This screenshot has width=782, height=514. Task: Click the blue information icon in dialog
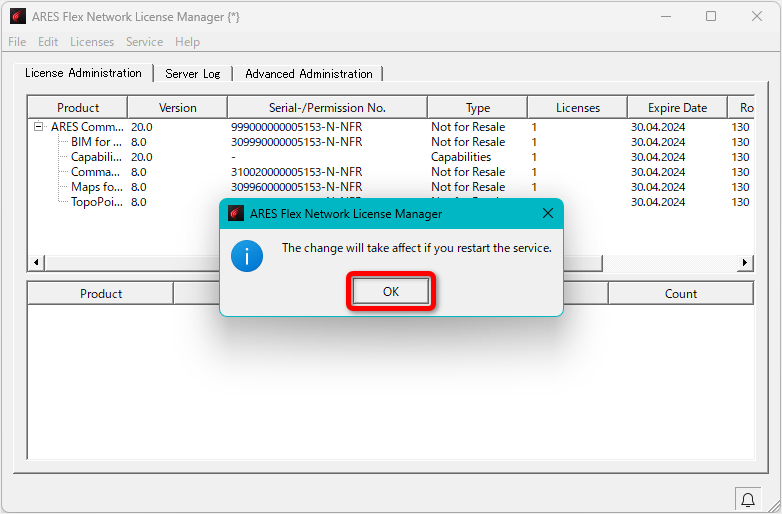click(x=247, y=256)
